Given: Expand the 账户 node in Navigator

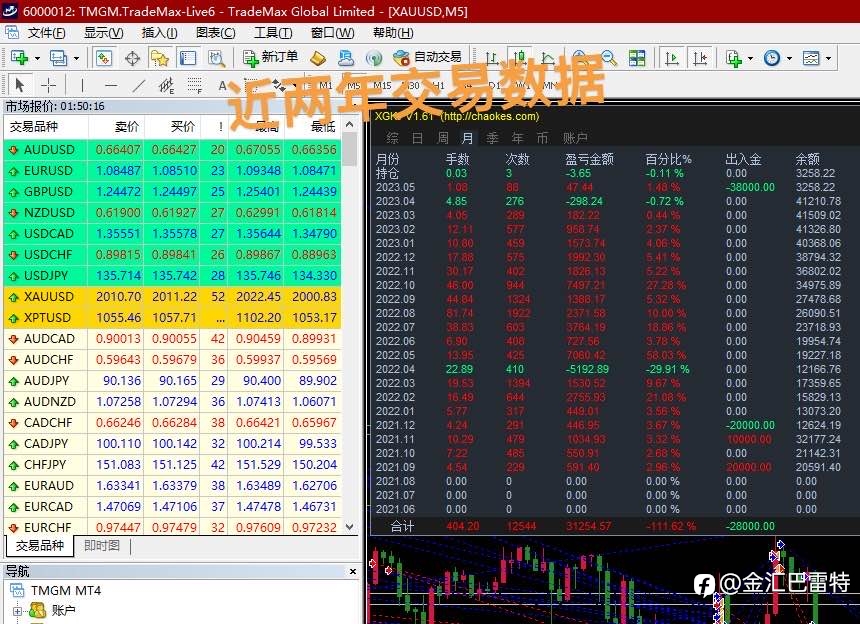Looking at the screenshot, I should (x=17, y=611).
